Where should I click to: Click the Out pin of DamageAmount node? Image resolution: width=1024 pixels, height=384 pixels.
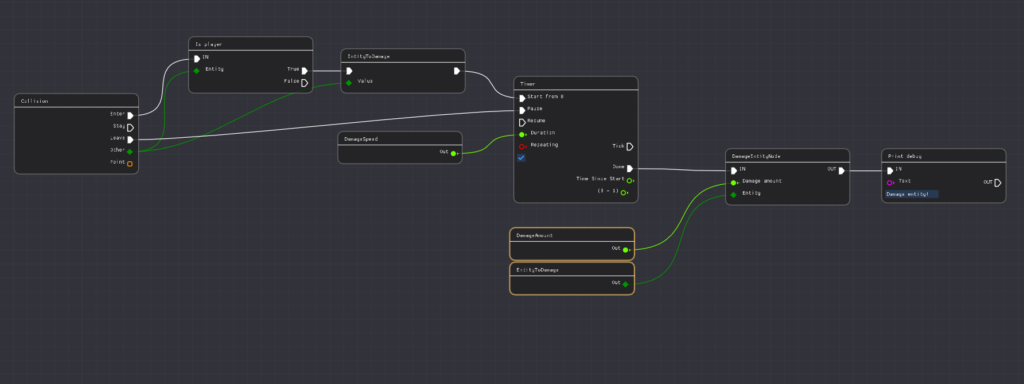(x=626, y=249)
